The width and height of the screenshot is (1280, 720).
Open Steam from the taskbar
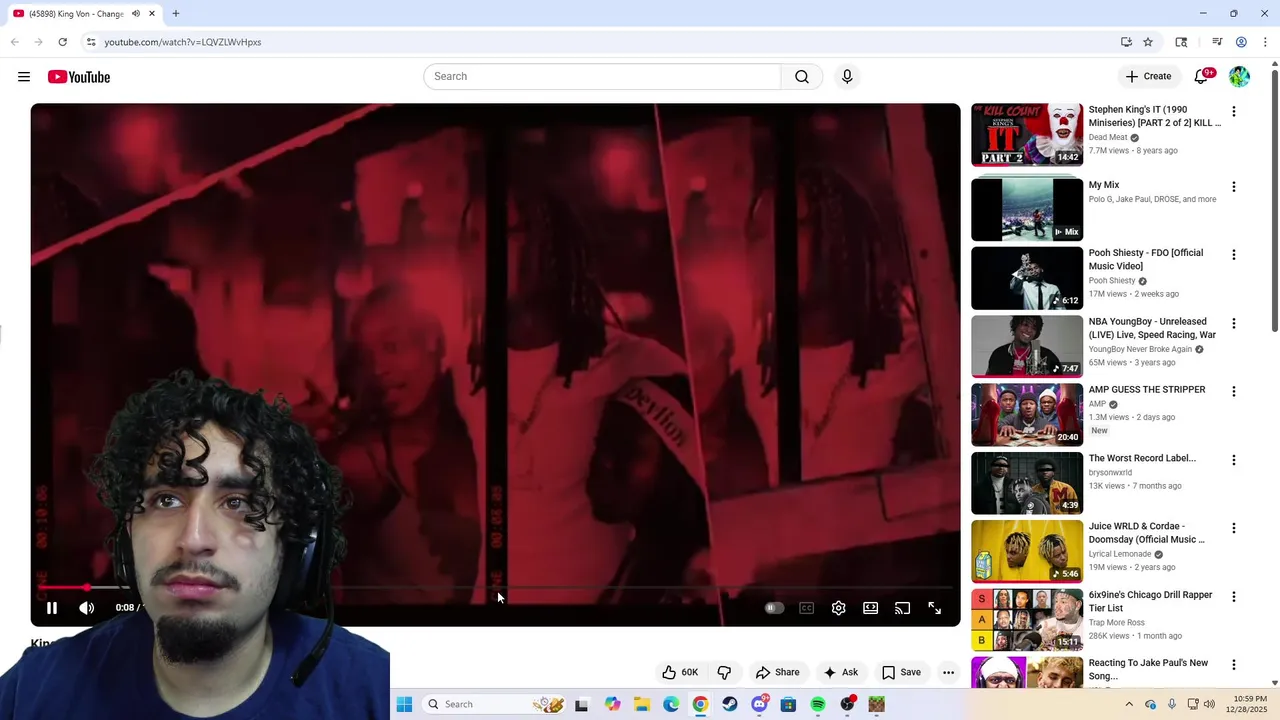click(730, 704)
